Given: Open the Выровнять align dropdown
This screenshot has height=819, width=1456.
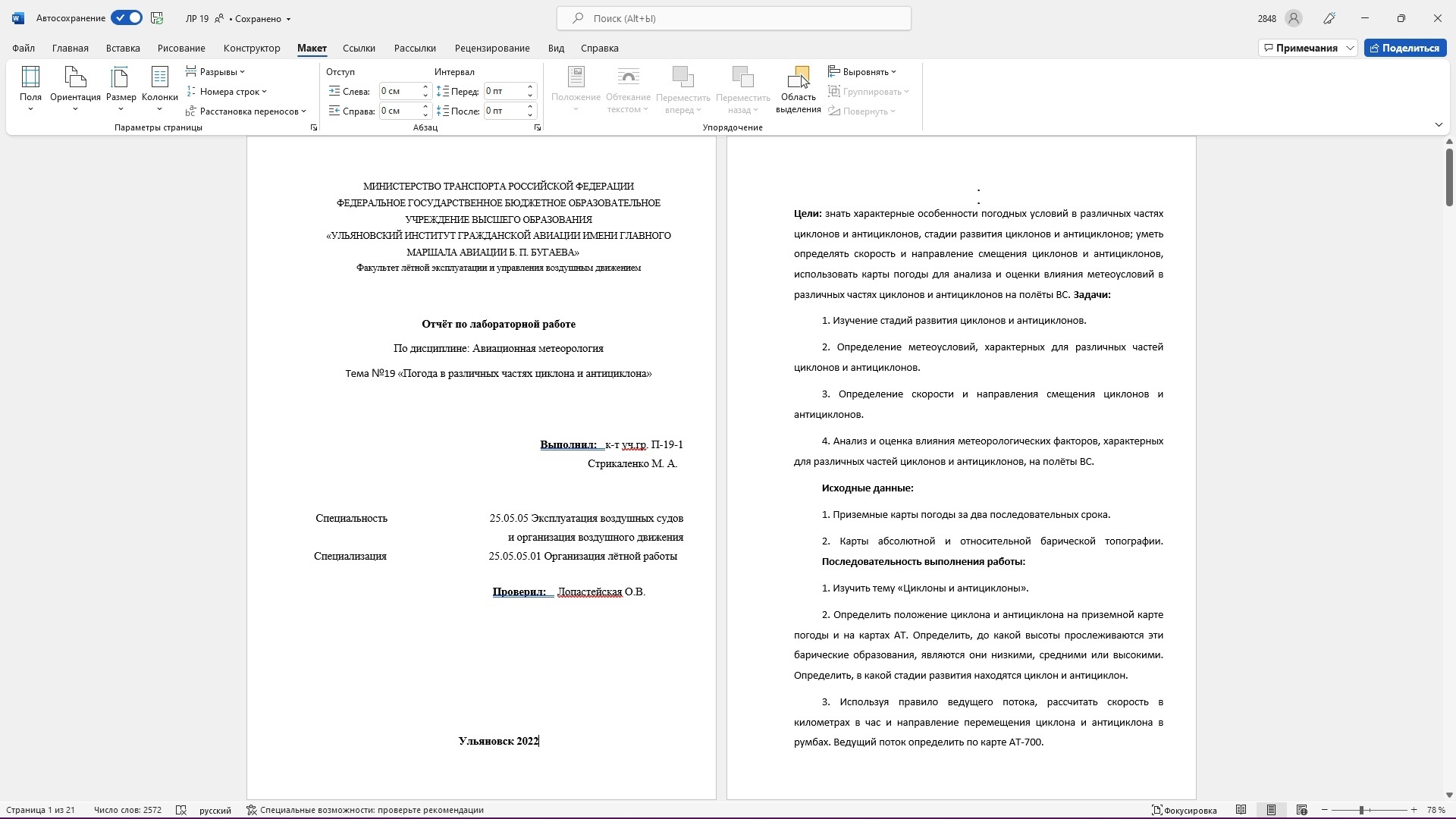Looking at the screenshot, I should [x=862, y=72].
